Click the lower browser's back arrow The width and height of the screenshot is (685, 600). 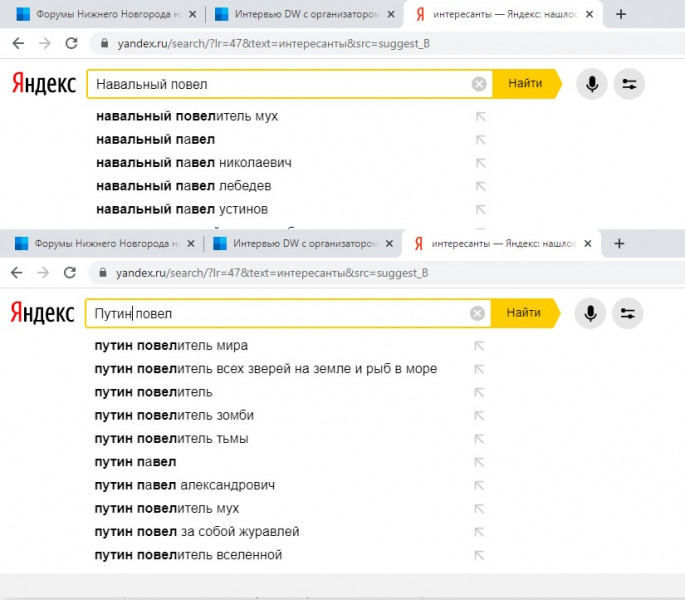point(17,273)
